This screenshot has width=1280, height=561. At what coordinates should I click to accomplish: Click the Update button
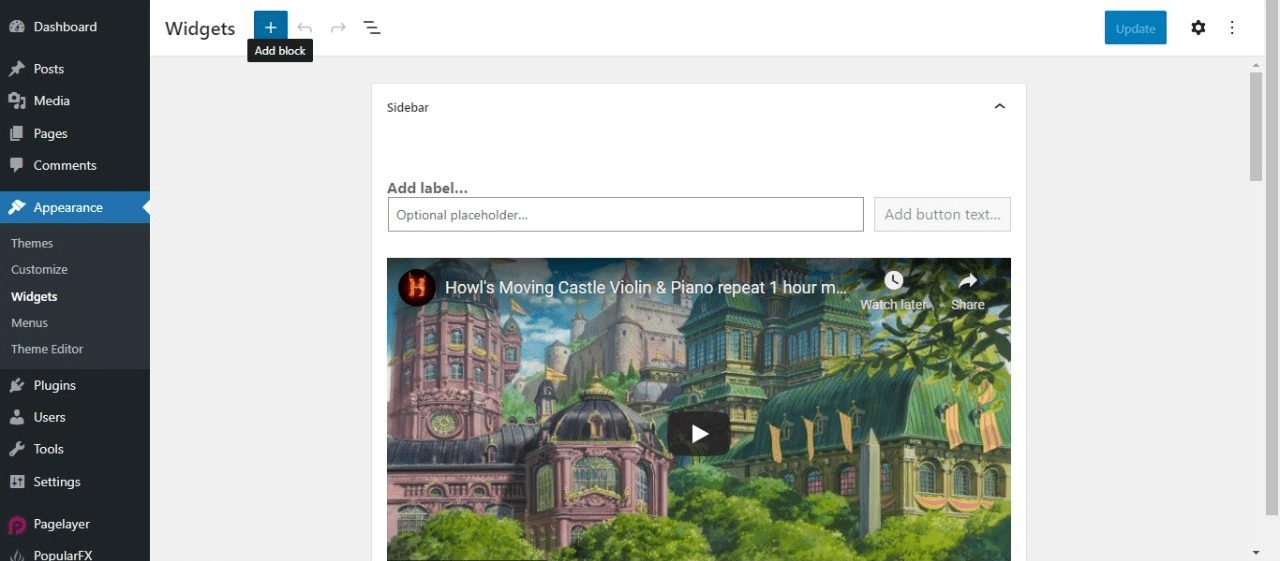coord(1135,28)
